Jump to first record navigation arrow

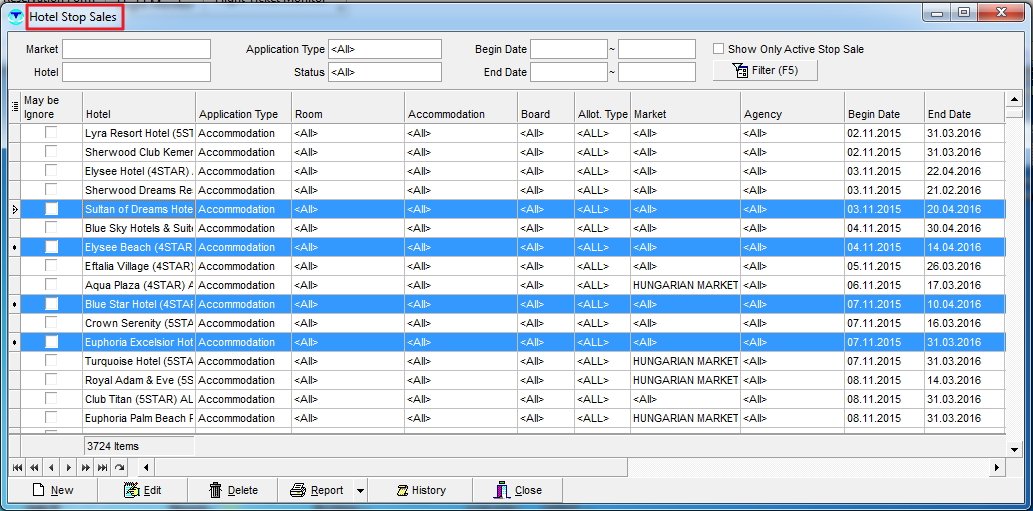tap(17, 467)
